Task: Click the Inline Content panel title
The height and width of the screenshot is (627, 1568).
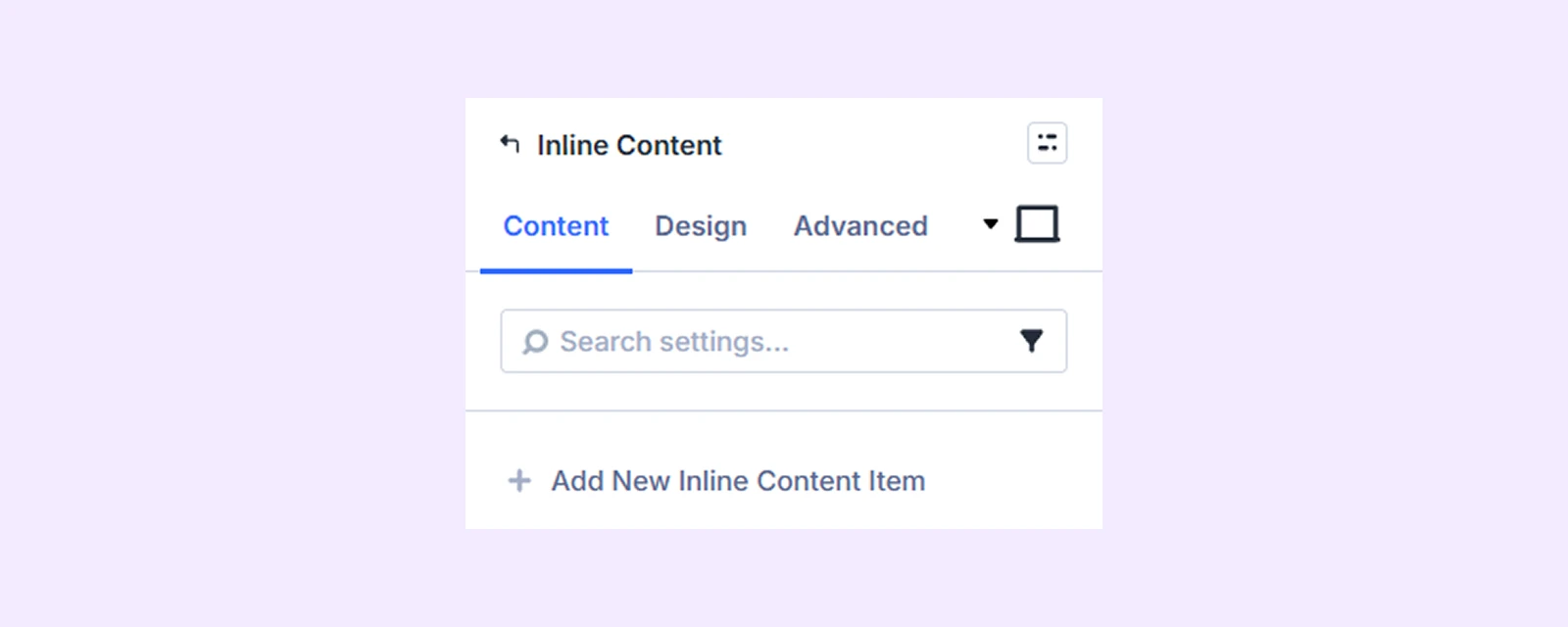Action: point(629,145)
